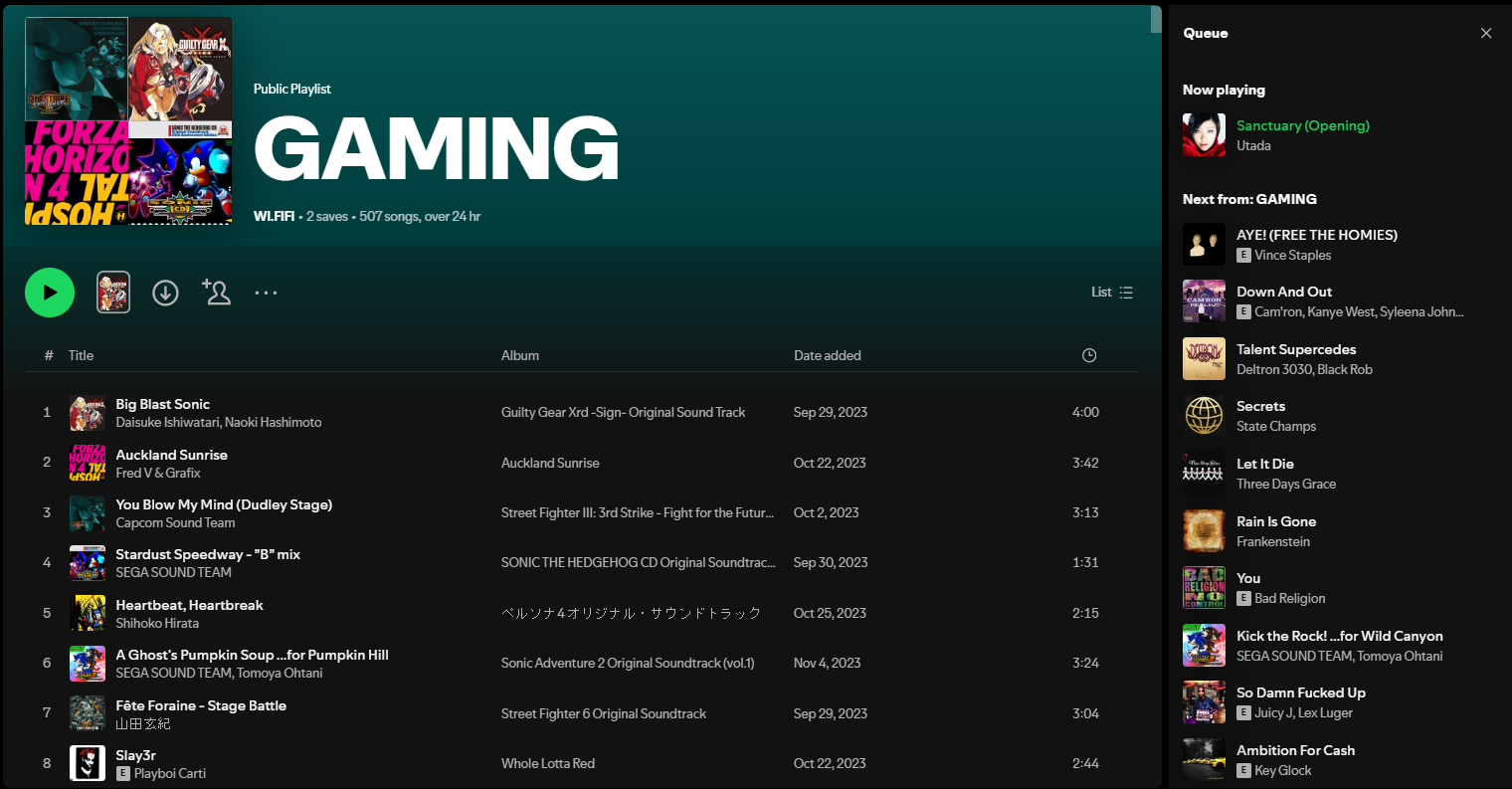Change the List view mode

pos(1112,293)
